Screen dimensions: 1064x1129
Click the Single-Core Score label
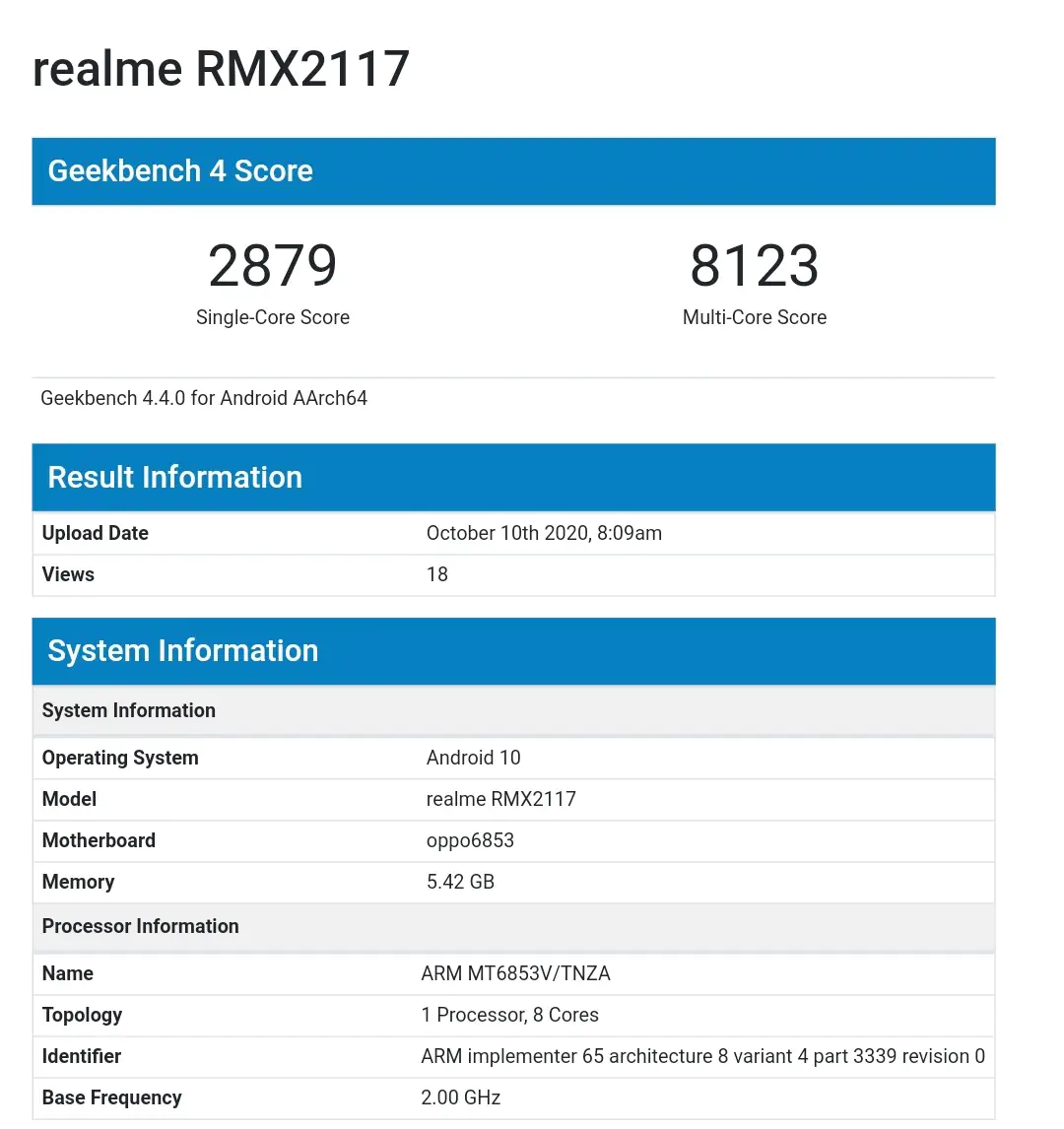(x=273, y=317)
